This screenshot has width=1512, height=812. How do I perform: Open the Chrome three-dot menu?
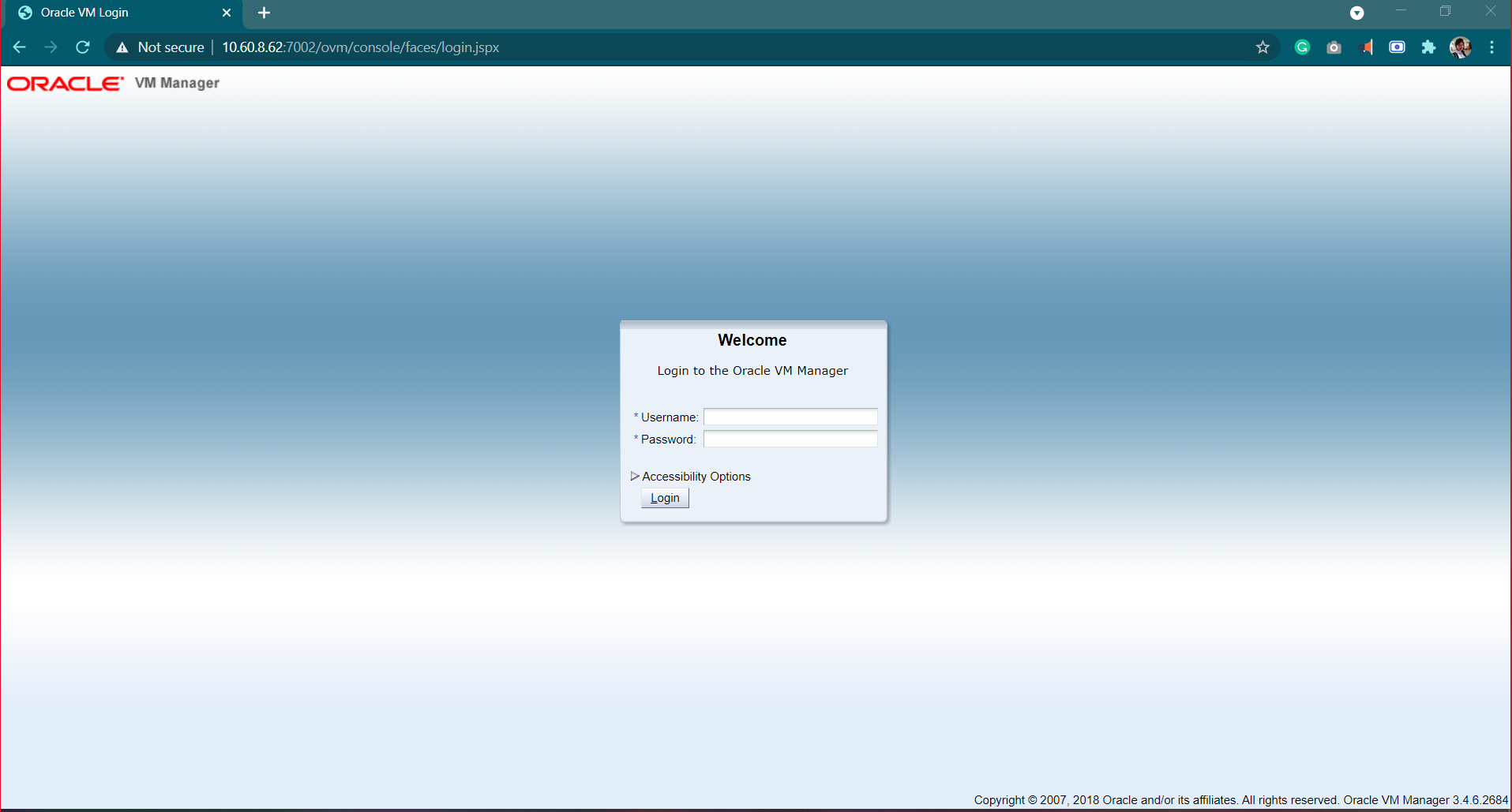(x=1491, y=47)
